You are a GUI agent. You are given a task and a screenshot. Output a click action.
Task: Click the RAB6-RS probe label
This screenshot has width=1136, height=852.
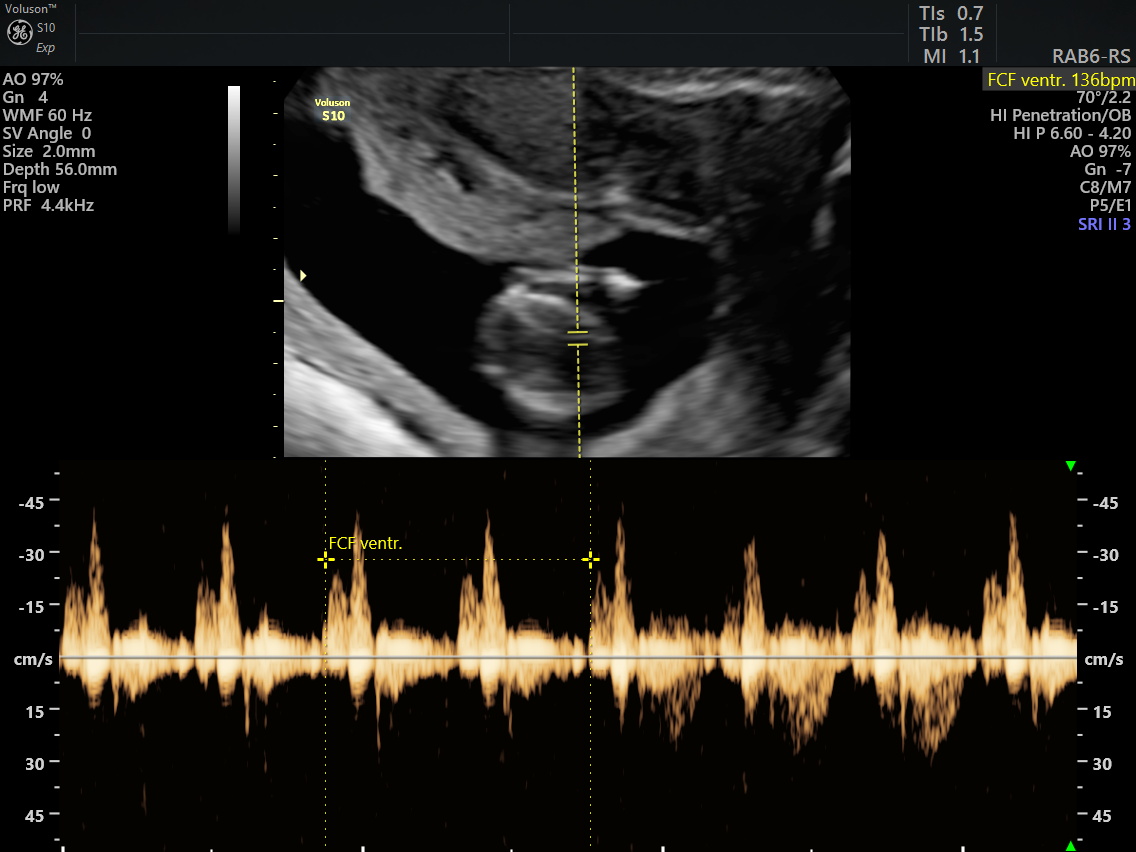[x=1091, y=57]
